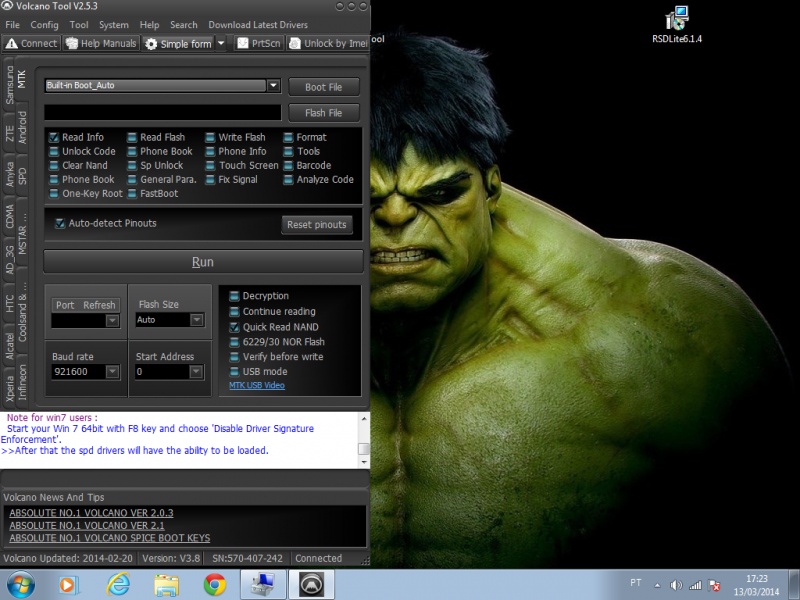Screen dimensions: 800x600
Task: Open RSDLite6.1.4 desktop icon
Action: tap(677, 24)
